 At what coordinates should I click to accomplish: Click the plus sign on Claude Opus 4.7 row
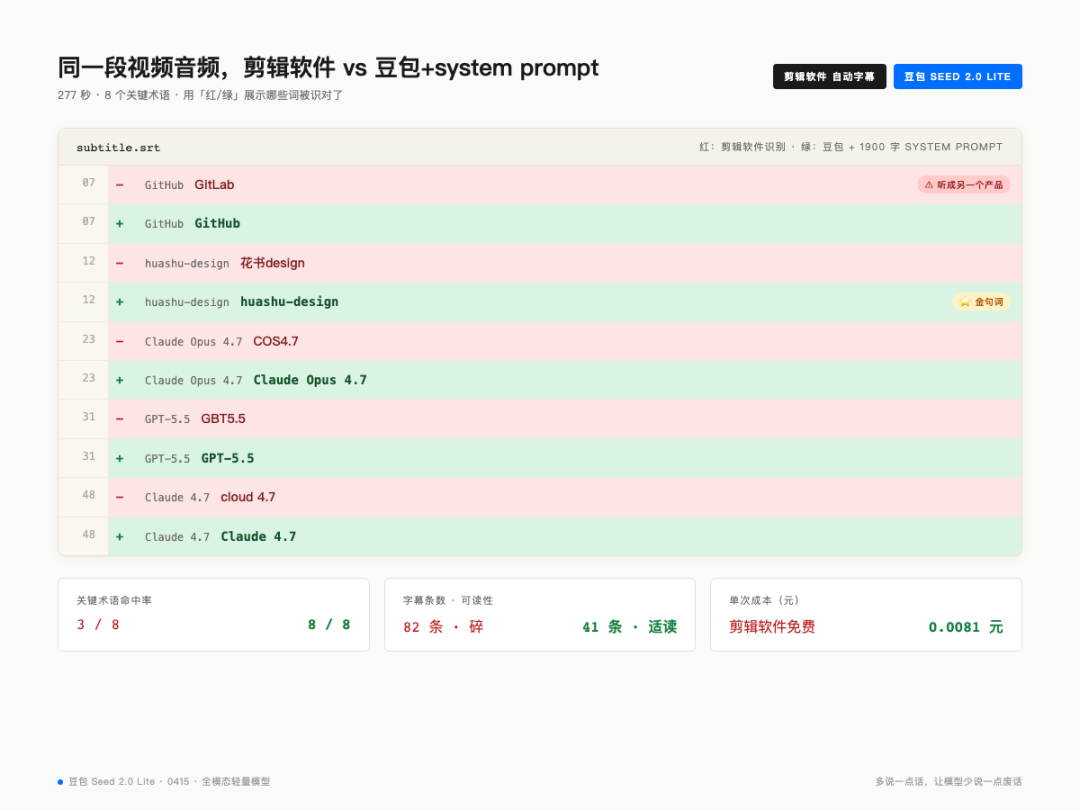pyautogui.click(x=120, y=380)
